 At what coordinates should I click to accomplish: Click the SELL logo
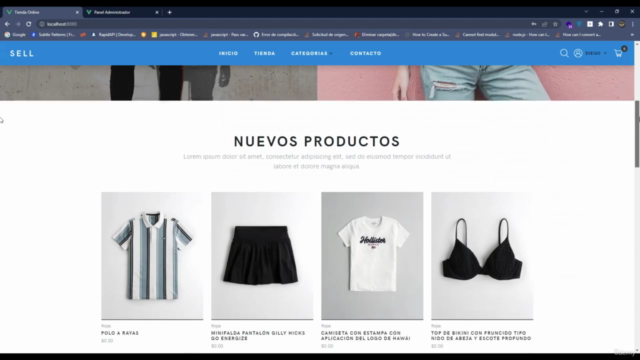click(x=22, y=53)
